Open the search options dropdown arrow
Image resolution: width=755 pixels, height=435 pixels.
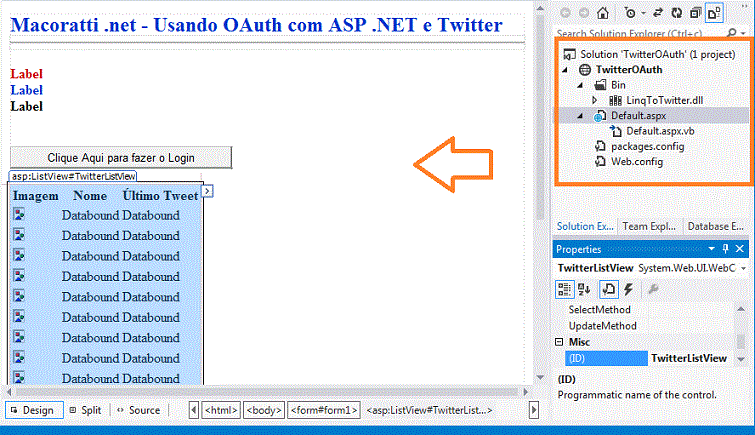click(743, 33)
